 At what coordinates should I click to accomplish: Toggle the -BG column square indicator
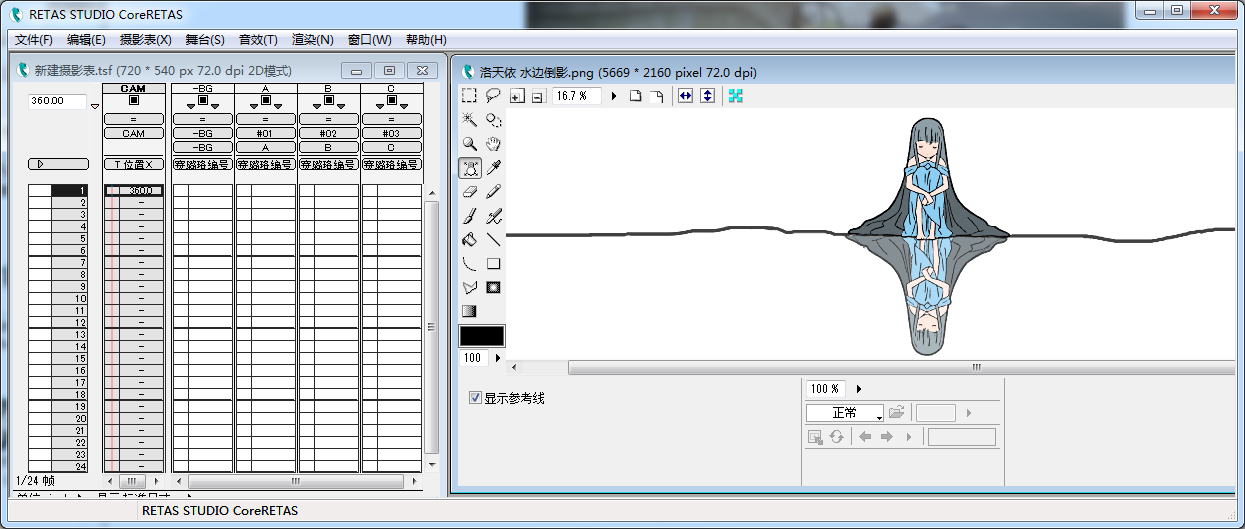tap(203, 100)
